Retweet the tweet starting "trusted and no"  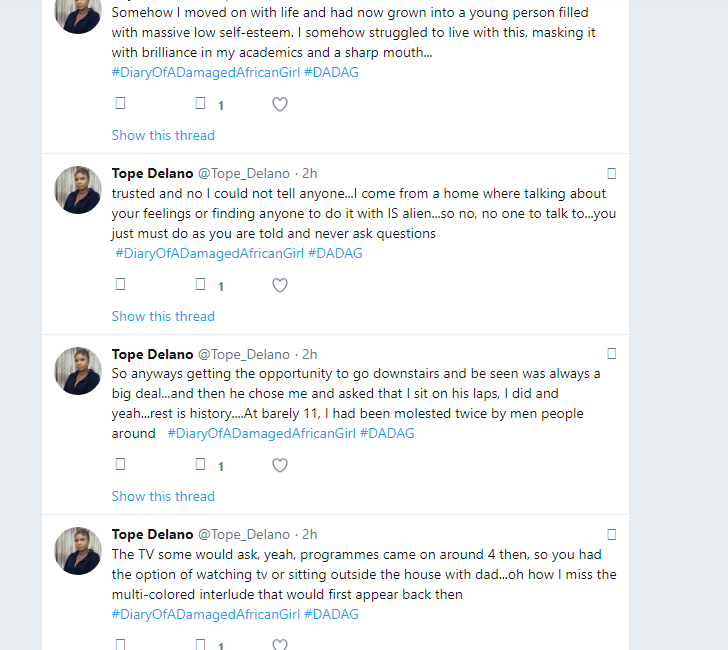click(x=201, y=285)
